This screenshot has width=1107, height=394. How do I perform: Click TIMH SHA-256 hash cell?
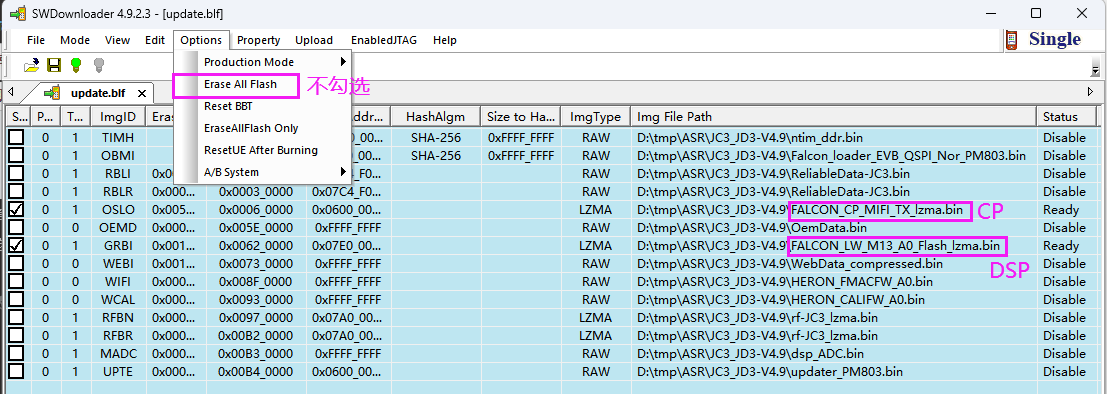pos(436,137)
